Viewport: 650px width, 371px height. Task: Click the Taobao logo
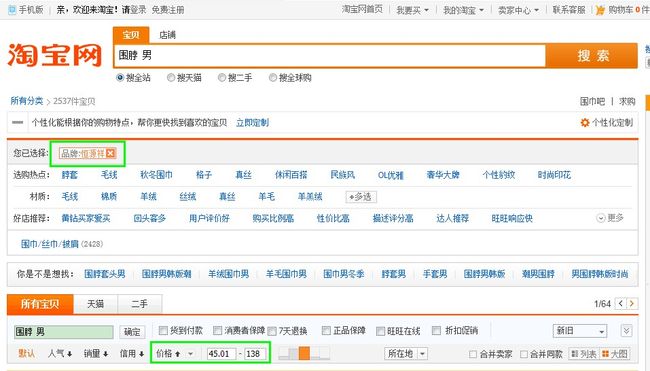pyautogui.click(x=54, y=55)
